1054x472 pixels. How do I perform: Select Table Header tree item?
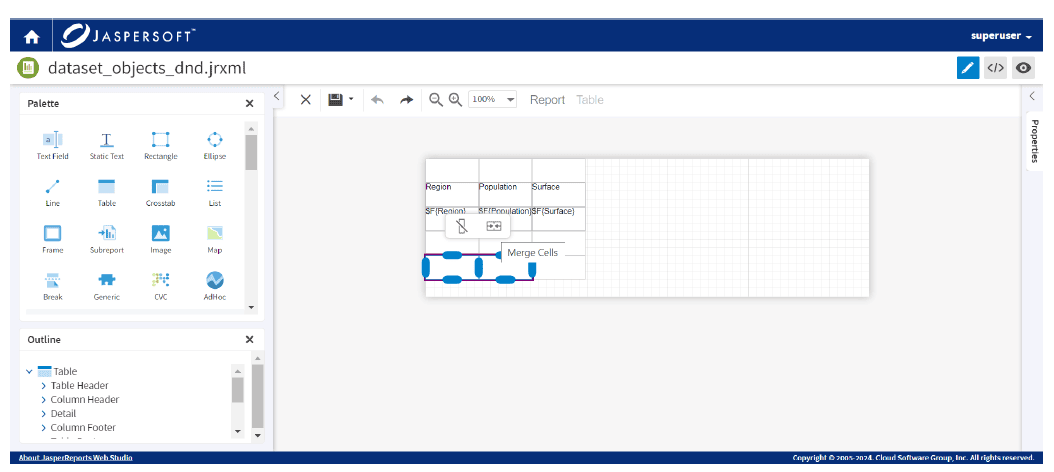tap(79, 385)
